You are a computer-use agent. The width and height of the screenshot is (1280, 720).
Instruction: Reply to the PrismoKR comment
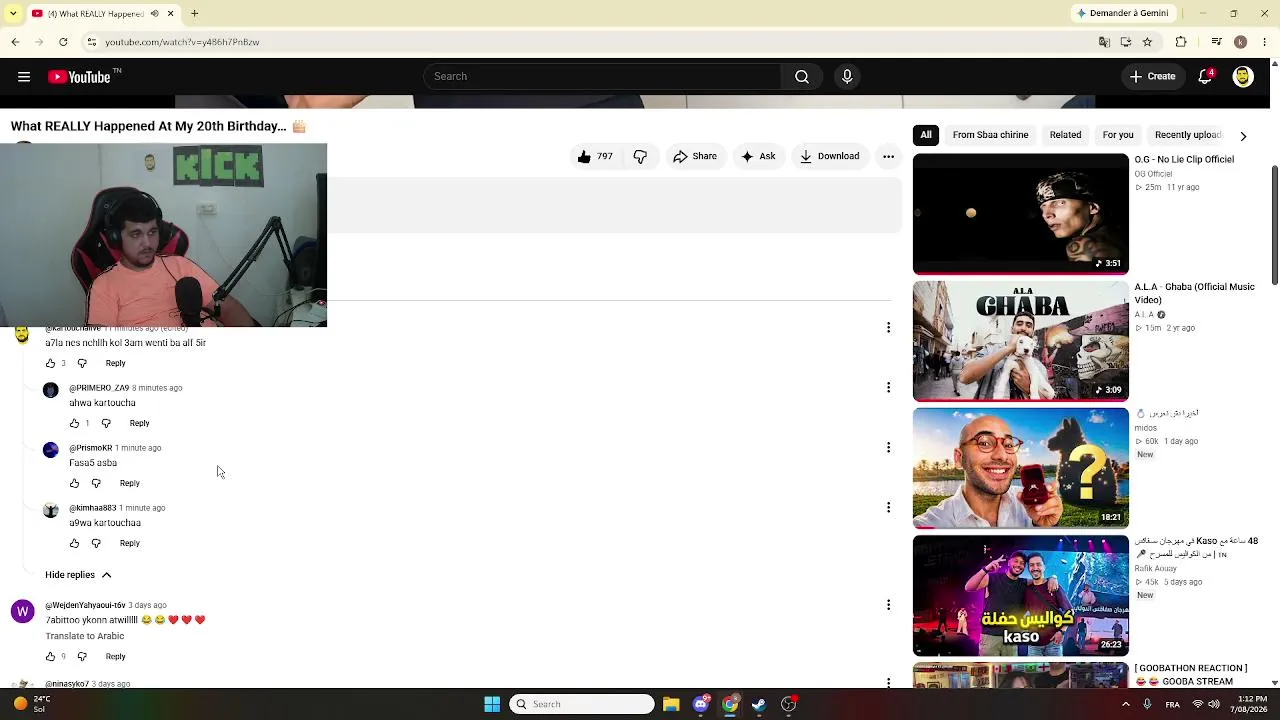tap(129, 484)
